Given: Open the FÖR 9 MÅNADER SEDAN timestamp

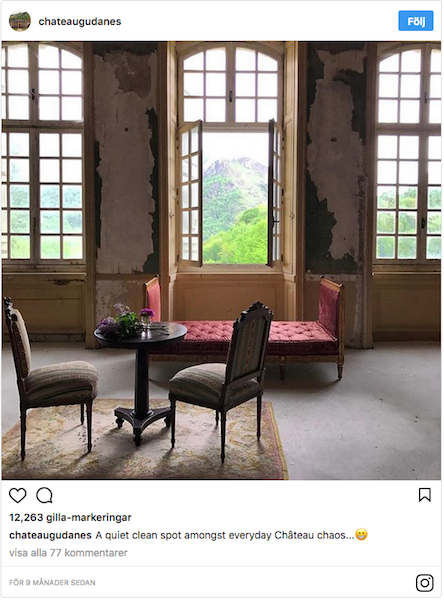Looking at the screenshot, I should click(x=52, y=583).
